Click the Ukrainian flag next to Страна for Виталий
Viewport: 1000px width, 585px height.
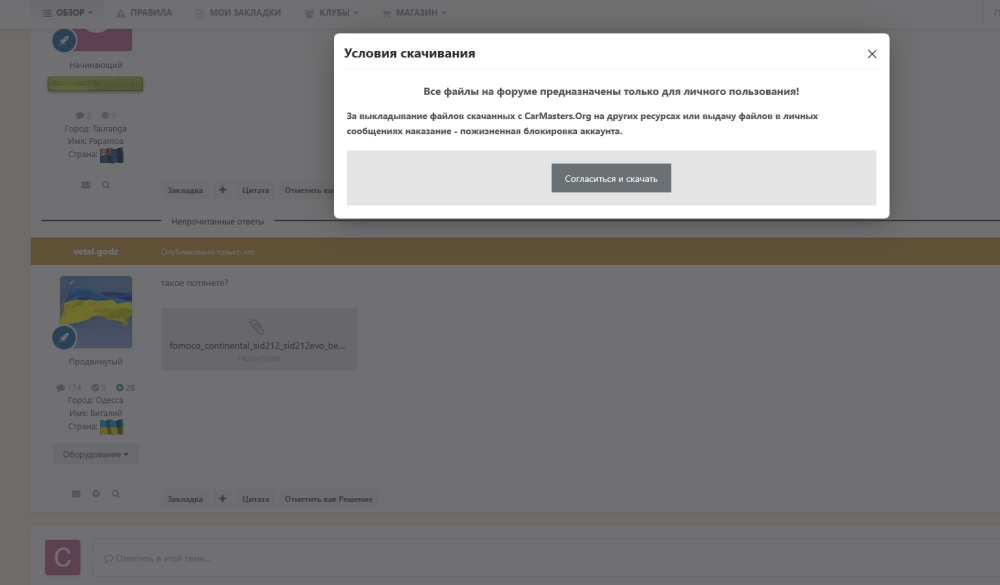coord(112,427)
